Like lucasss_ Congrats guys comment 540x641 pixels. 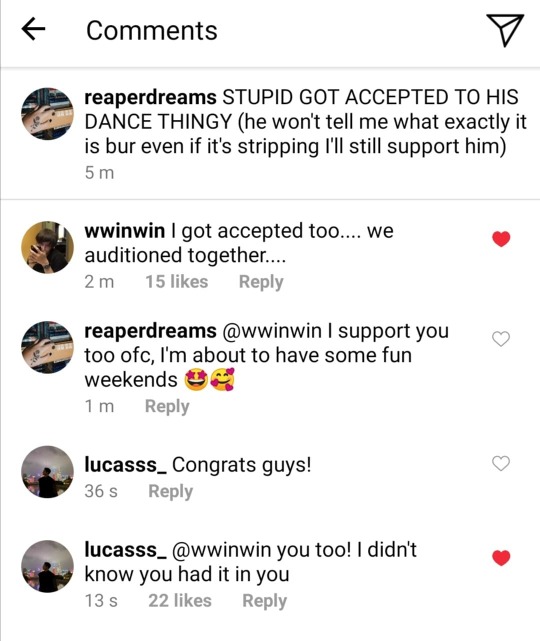[501, 463]
